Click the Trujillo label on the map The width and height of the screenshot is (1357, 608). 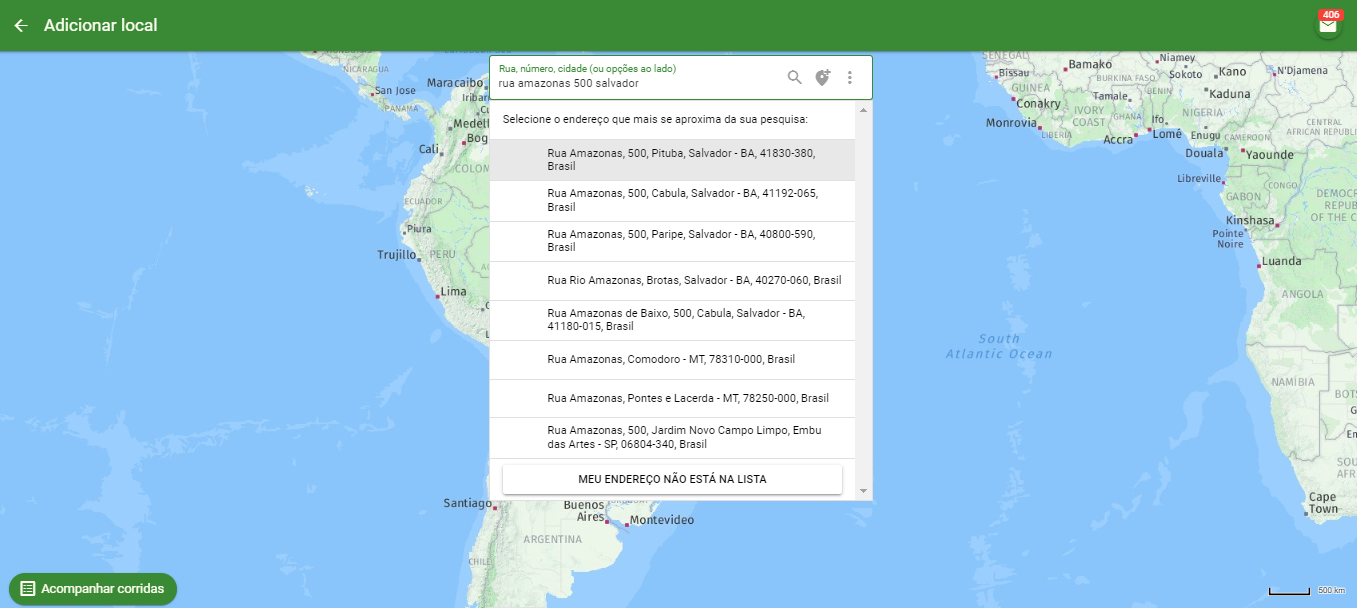click(x=396, y=255)
